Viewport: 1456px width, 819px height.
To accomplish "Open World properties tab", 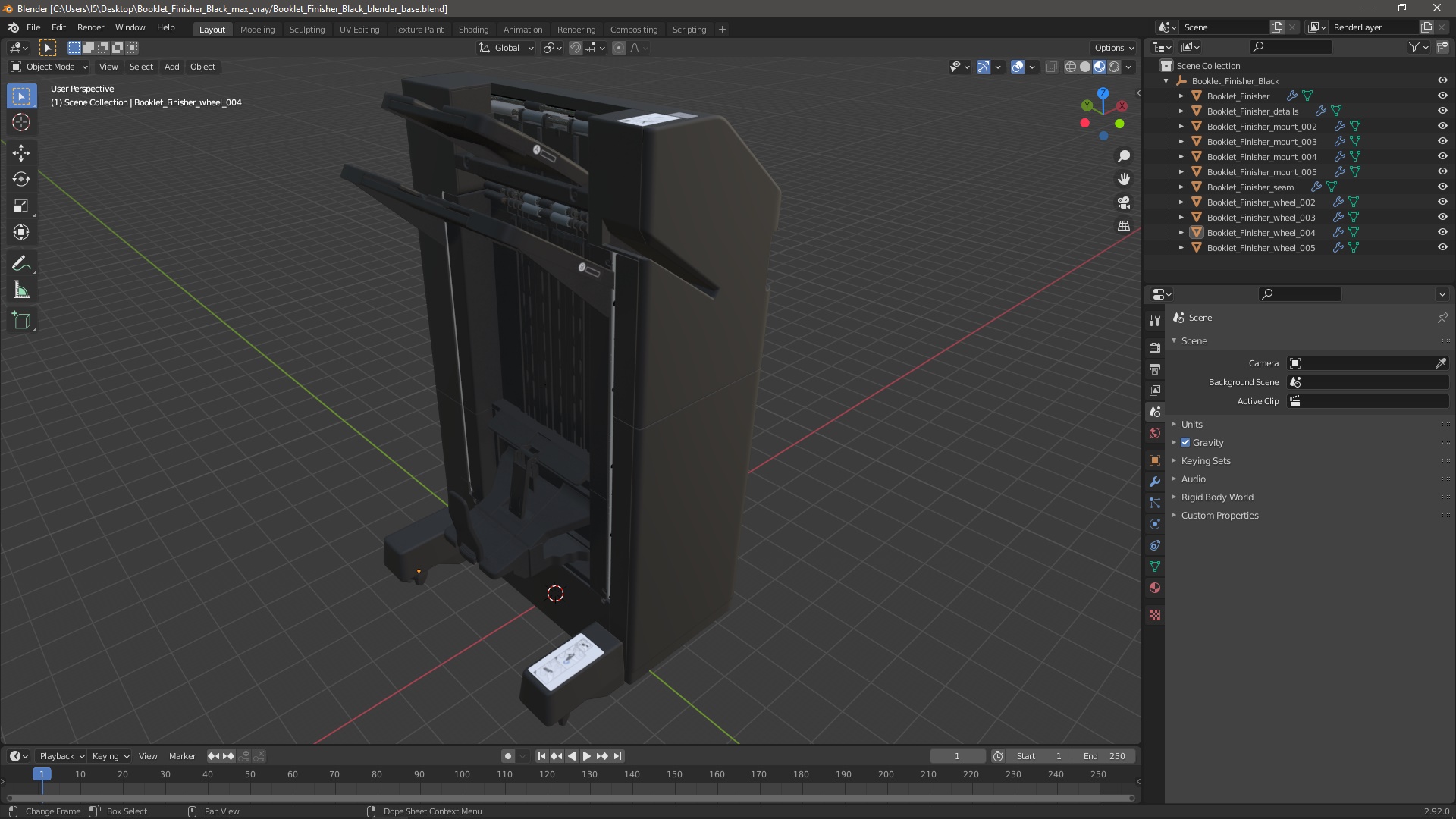I will pos(1155,433).
